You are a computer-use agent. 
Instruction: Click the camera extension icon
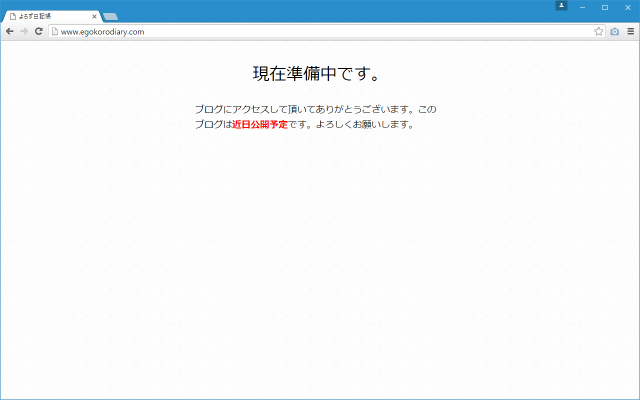[x=615, y=31]
